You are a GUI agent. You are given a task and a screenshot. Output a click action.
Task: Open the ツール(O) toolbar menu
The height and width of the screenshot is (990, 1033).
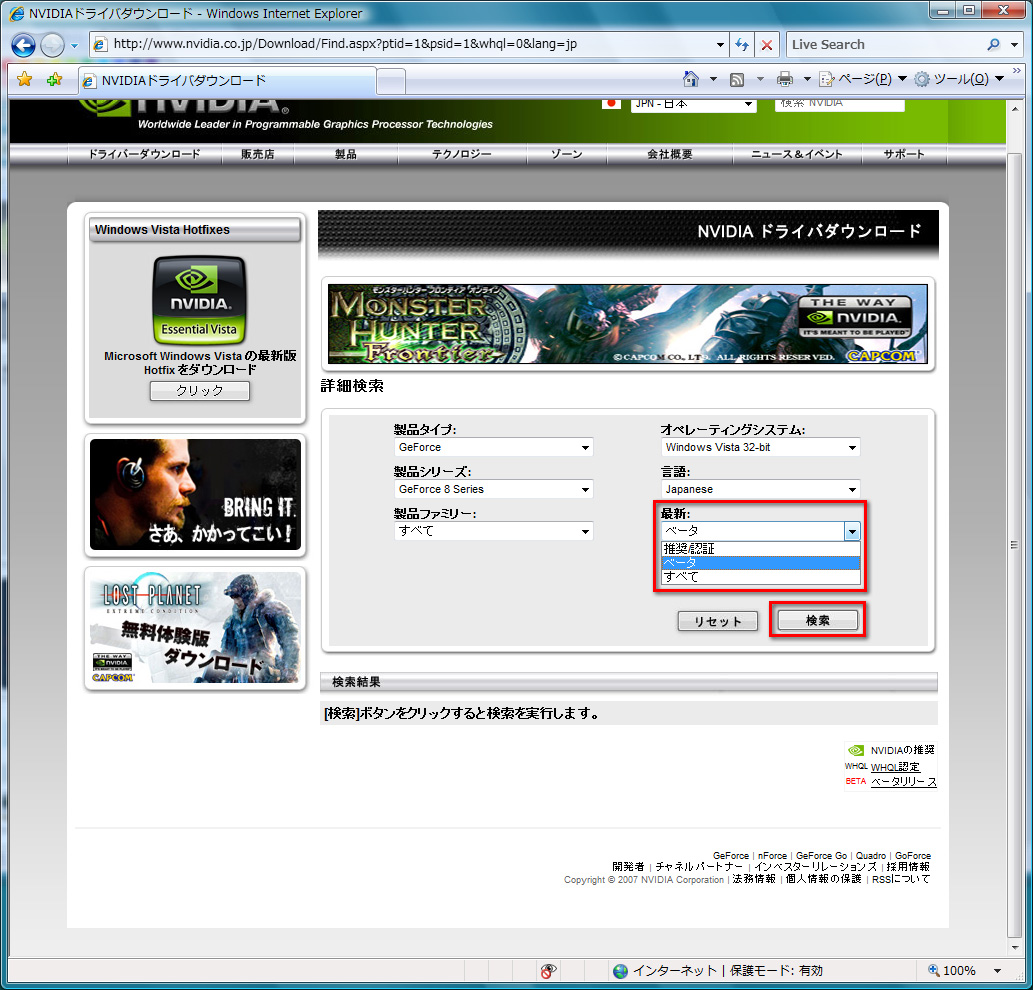959,79
